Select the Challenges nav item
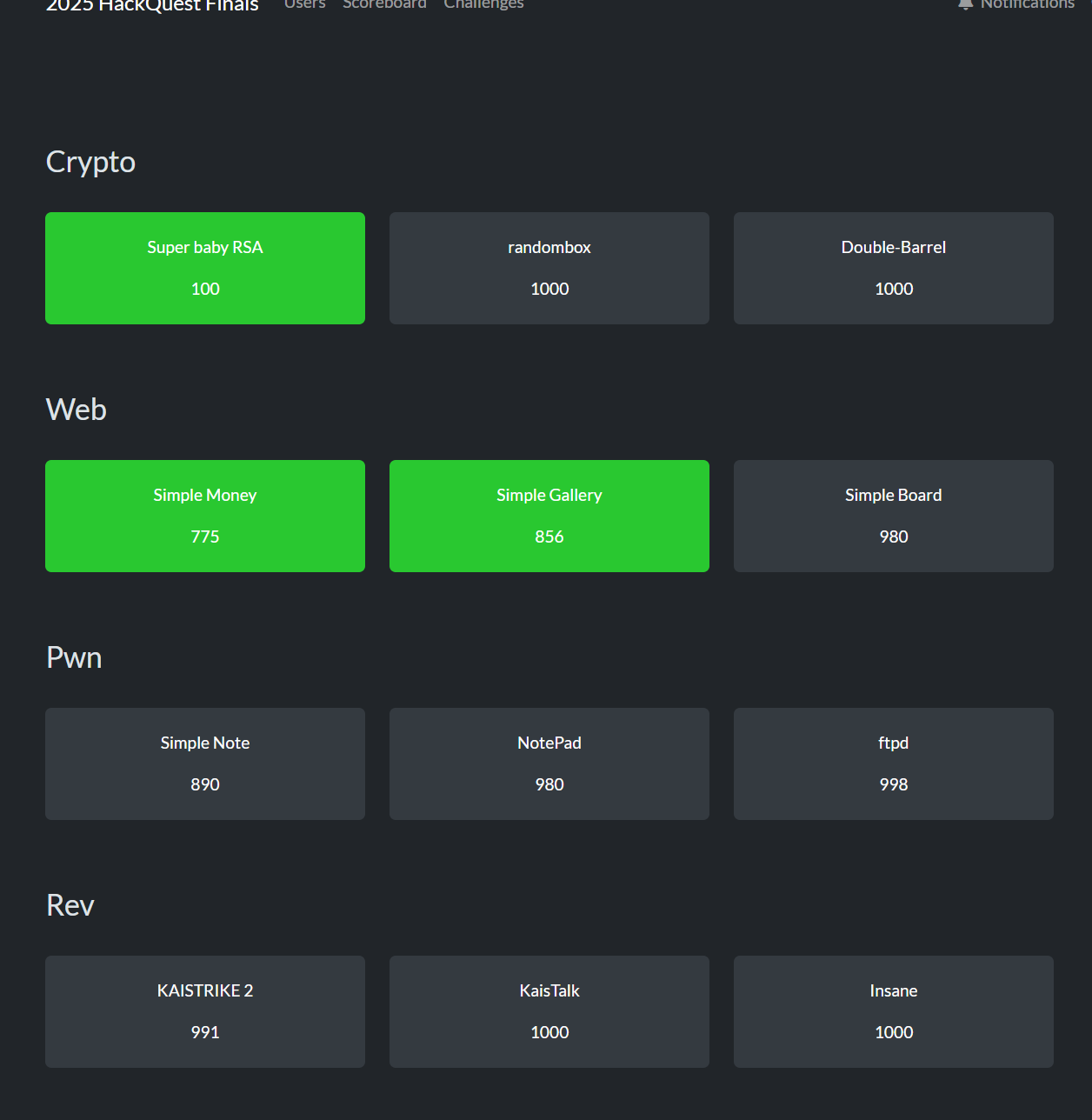The width and height of the screenshot is (1092, 1120). click(x=483, y=5)
